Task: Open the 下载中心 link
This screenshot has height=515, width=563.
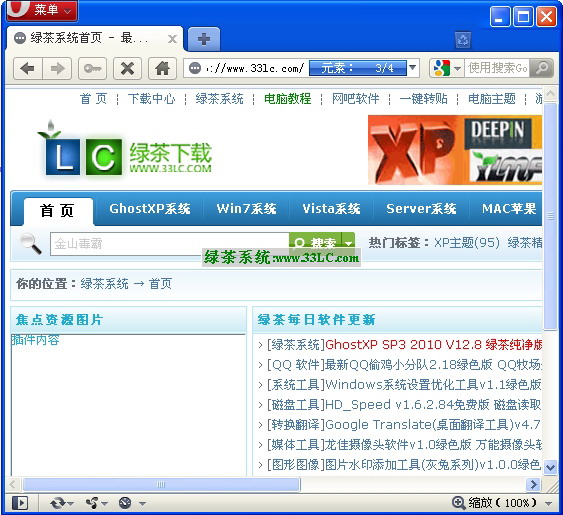Action: coord(152,98)
